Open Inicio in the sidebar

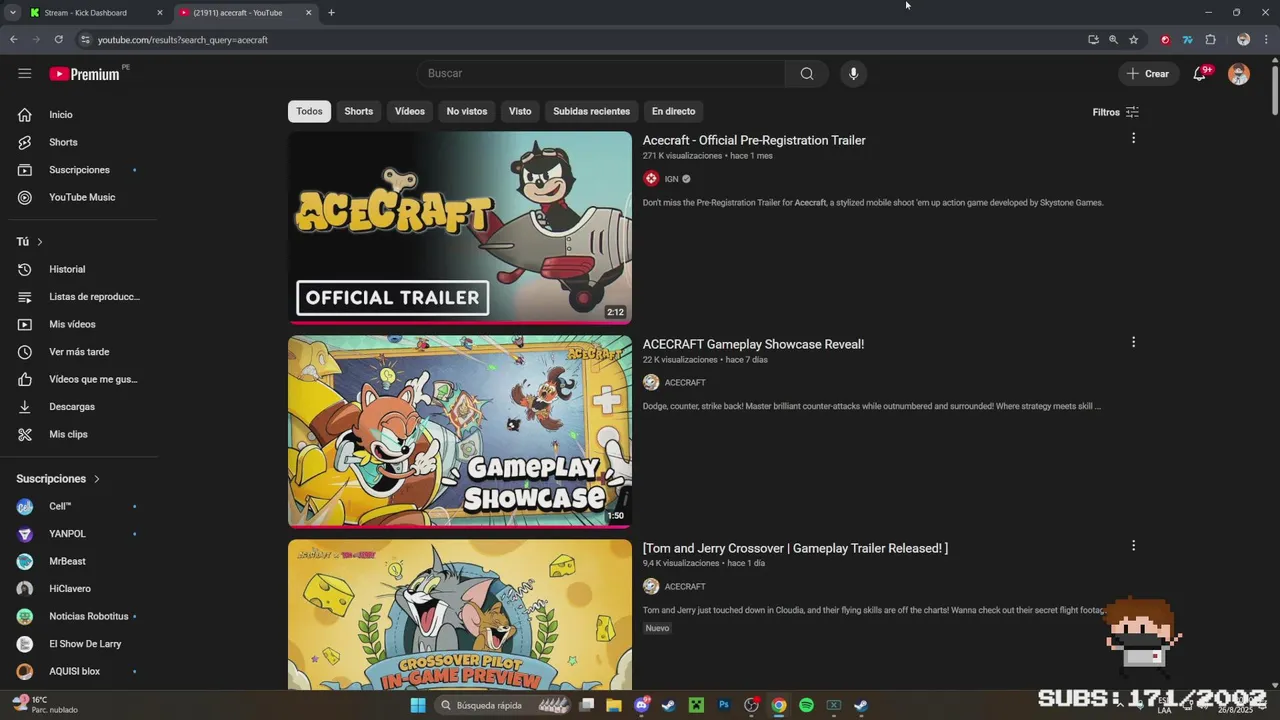tap(78, 115)
